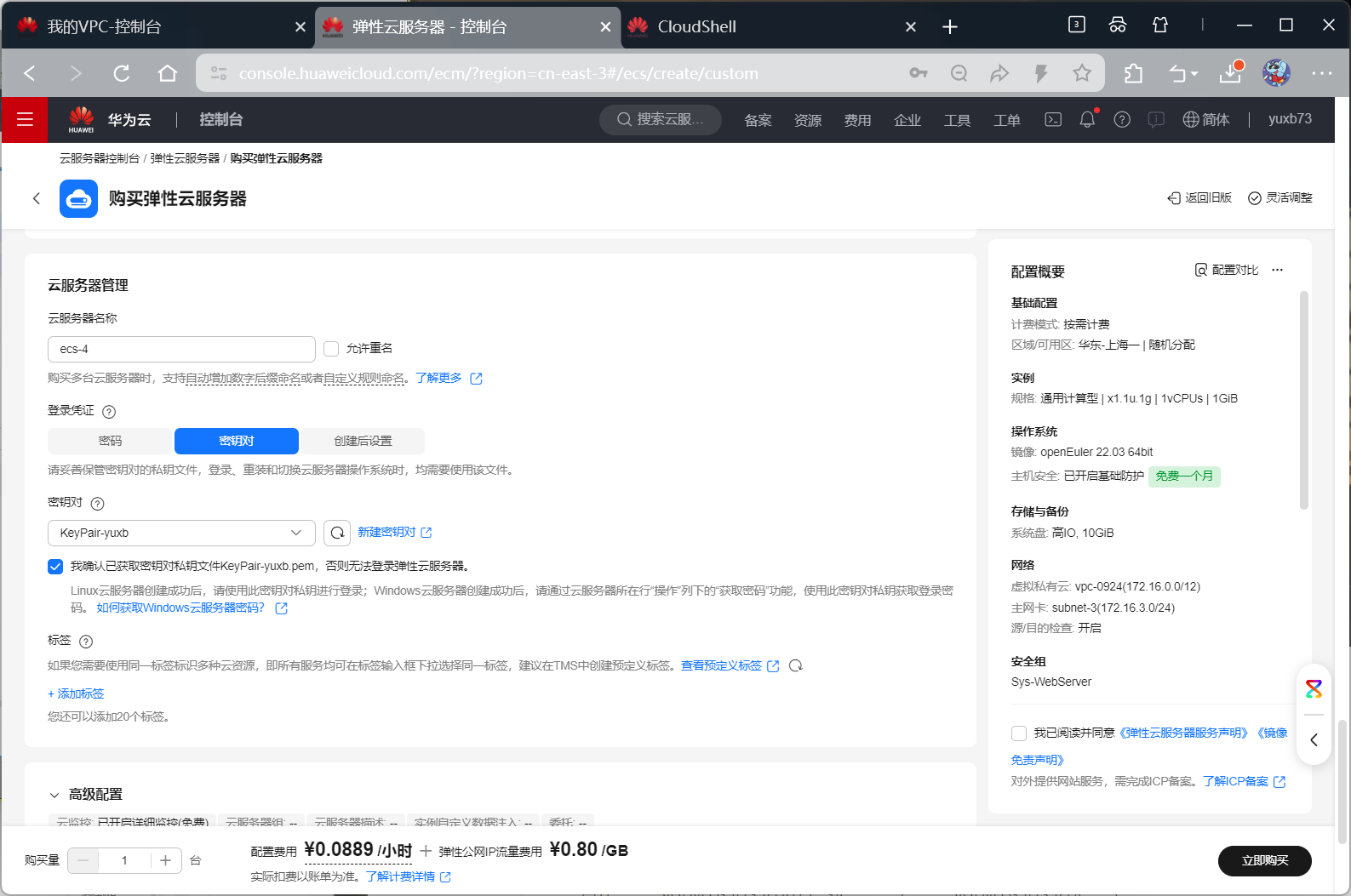1351x896 pixels.
Task: Collapse the floating side panel arrow
Action: coord(1314,739)
